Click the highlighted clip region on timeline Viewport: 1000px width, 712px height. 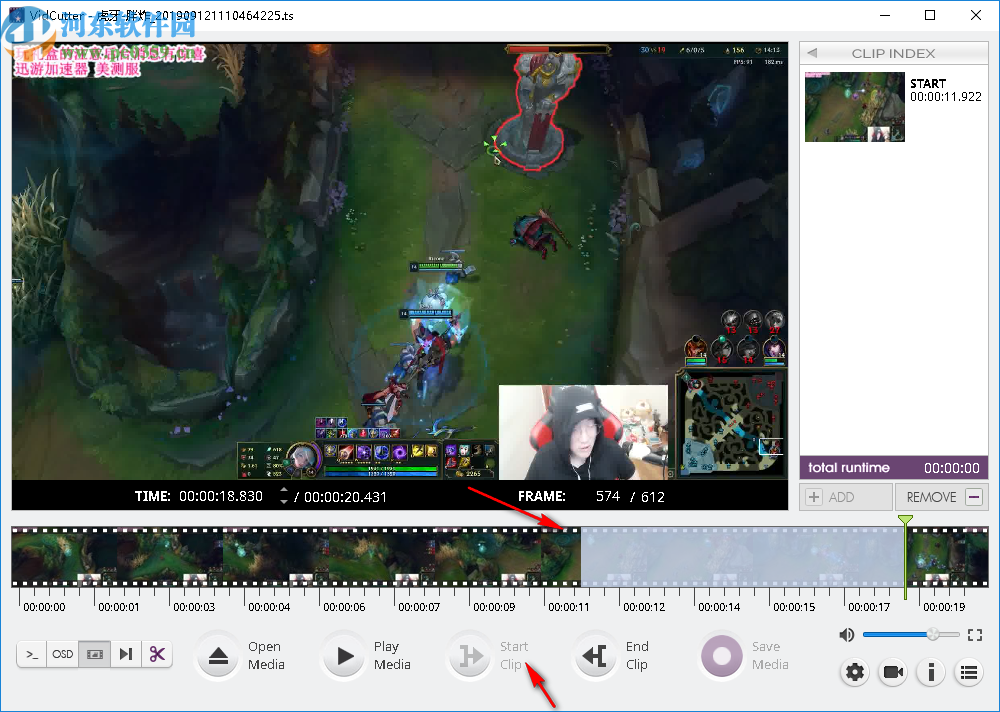[743, 557]
